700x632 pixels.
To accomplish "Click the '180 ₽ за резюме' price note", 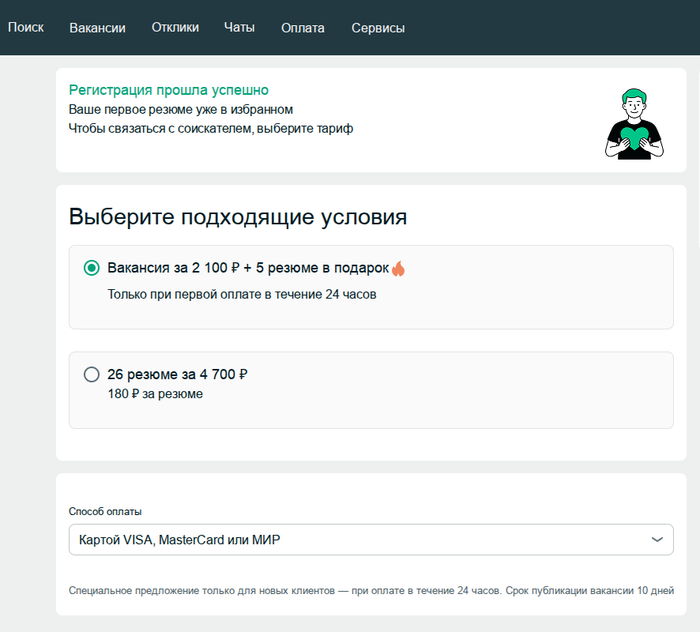I will tap(155, 394).
